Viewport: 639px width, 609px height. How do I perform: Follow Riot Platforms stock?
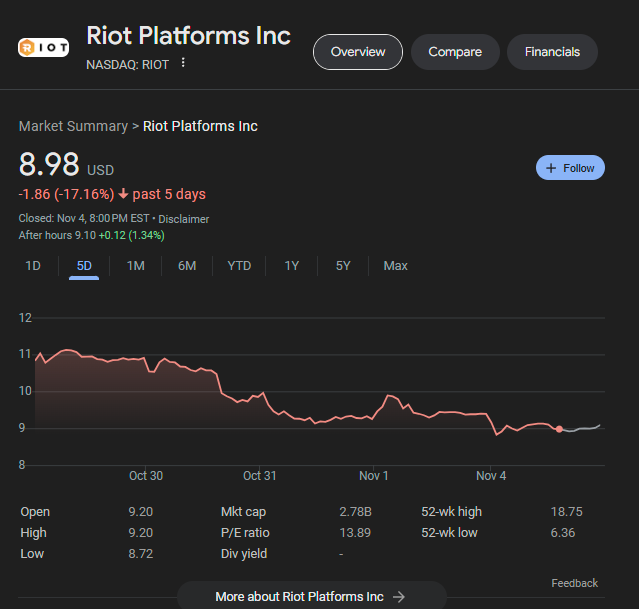pos(570,168)
